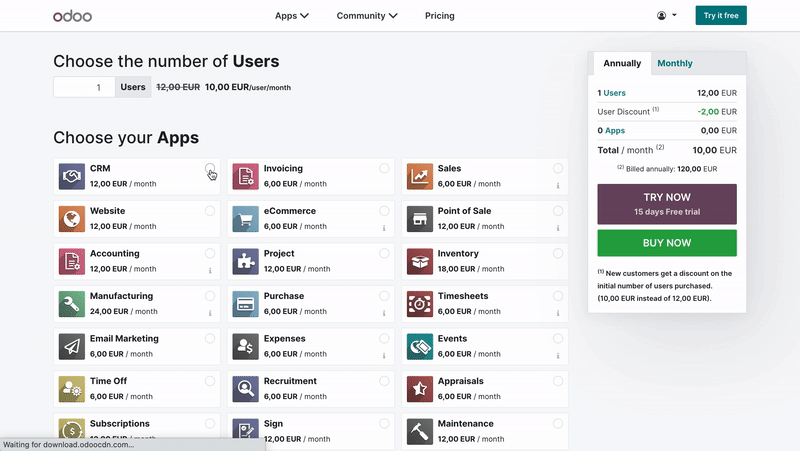800x451 pixels.
Task: Click the Email Marketing paper plane icon
Action: pyautogui.click(x=71, y=346)
